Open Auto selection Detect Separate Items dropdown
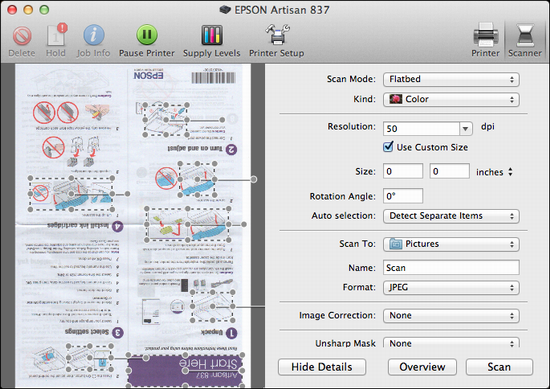The height and width of the screenshot is (389, 550). click(451, 216)
